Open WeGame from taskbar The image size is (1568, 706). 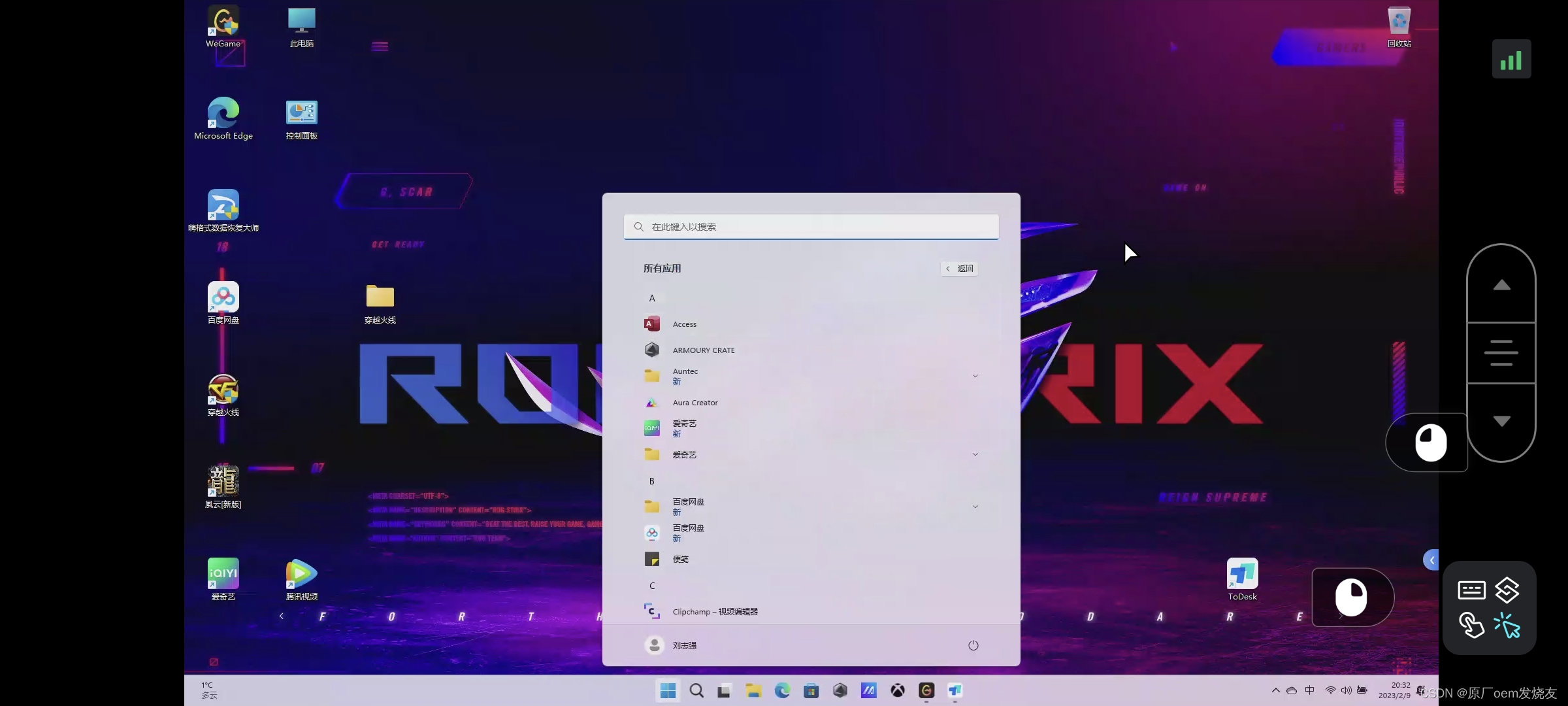coord(926,690)
